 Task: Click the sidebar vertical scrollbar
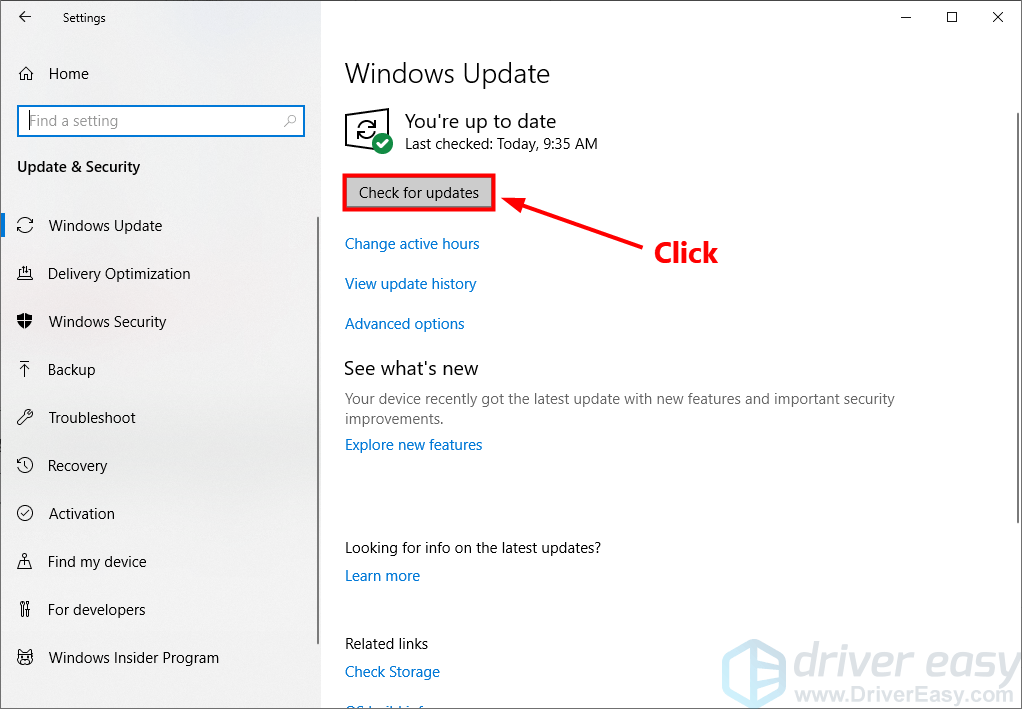pos(318,430)
